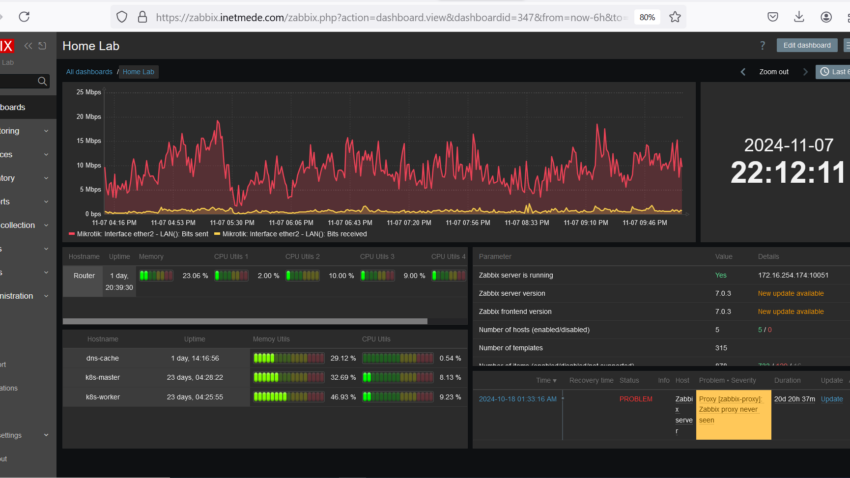This screenshot has height=478, width=850.
Task: Expand the Inventory sidebar menu chevron
Action: pos(46,178)
